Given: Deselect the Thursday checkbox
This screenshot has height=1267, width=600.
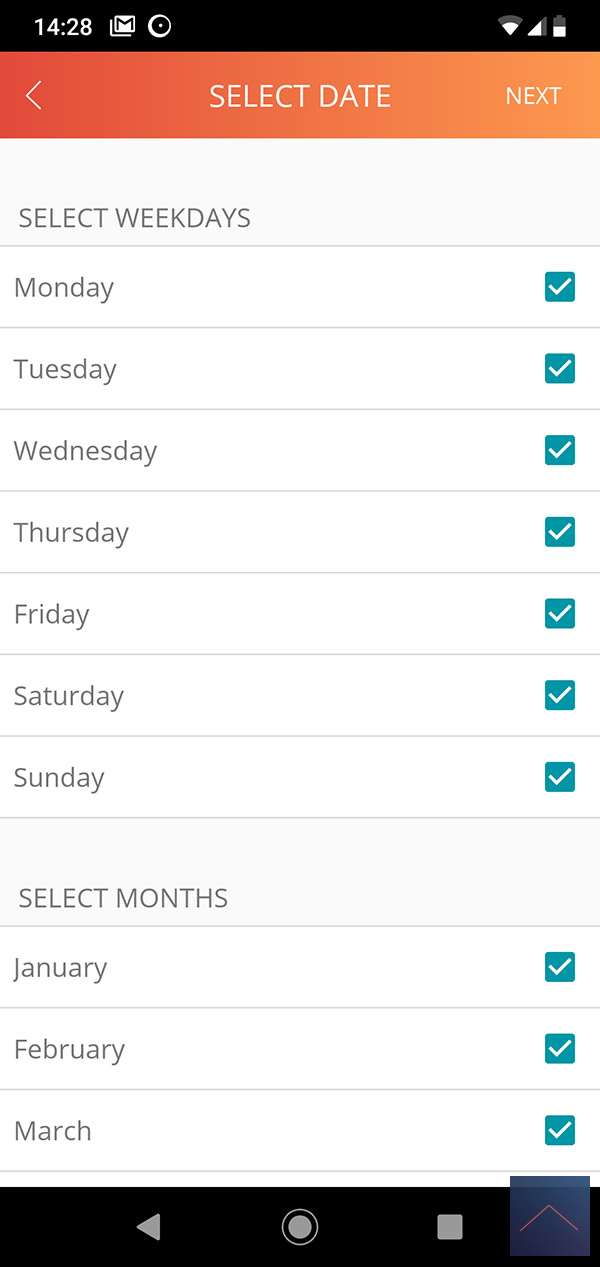Looking at the screenshot, I should tap(560, 532).
